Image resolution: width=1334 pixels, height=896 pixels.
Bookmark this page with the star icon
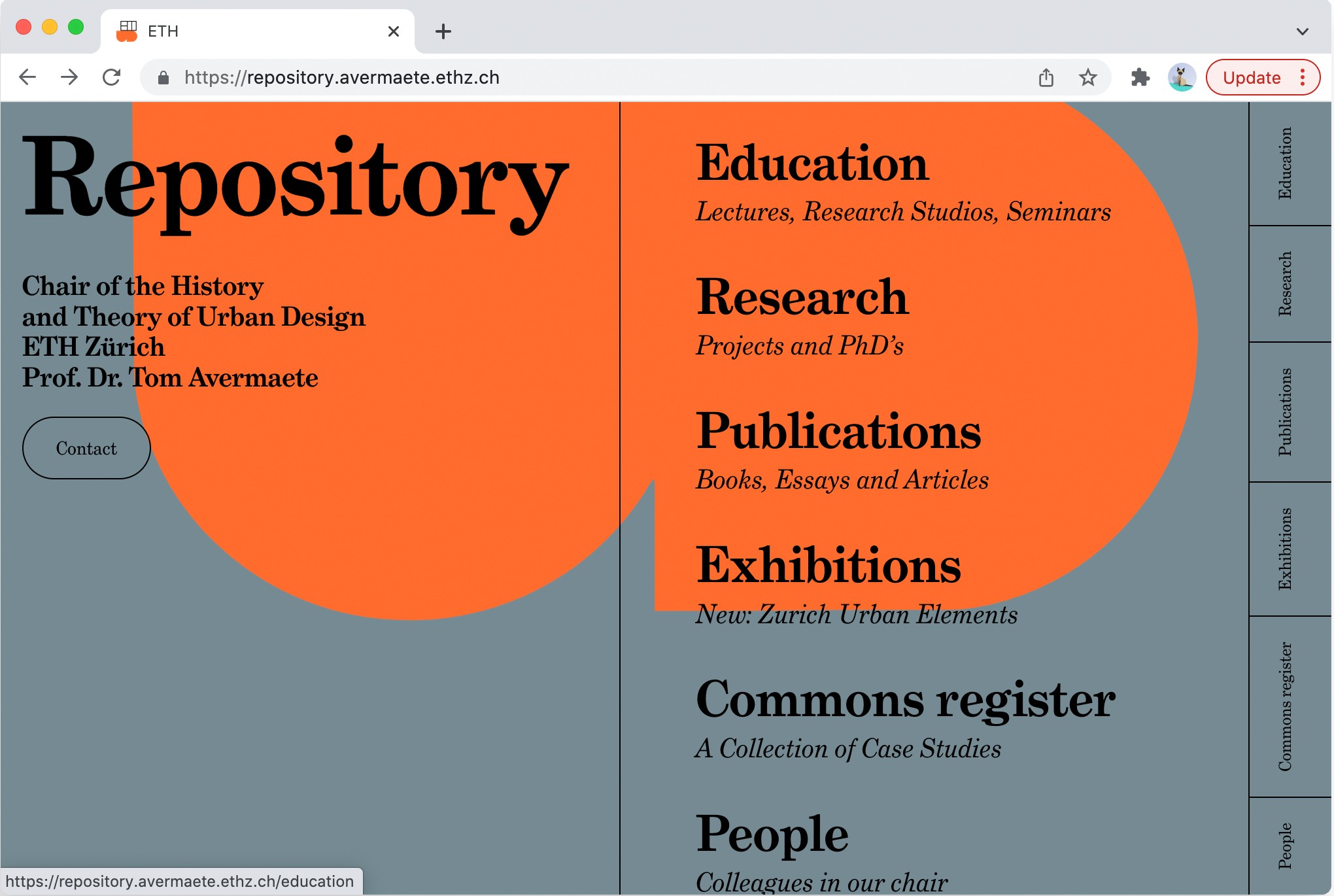[x=1087, y=78]
